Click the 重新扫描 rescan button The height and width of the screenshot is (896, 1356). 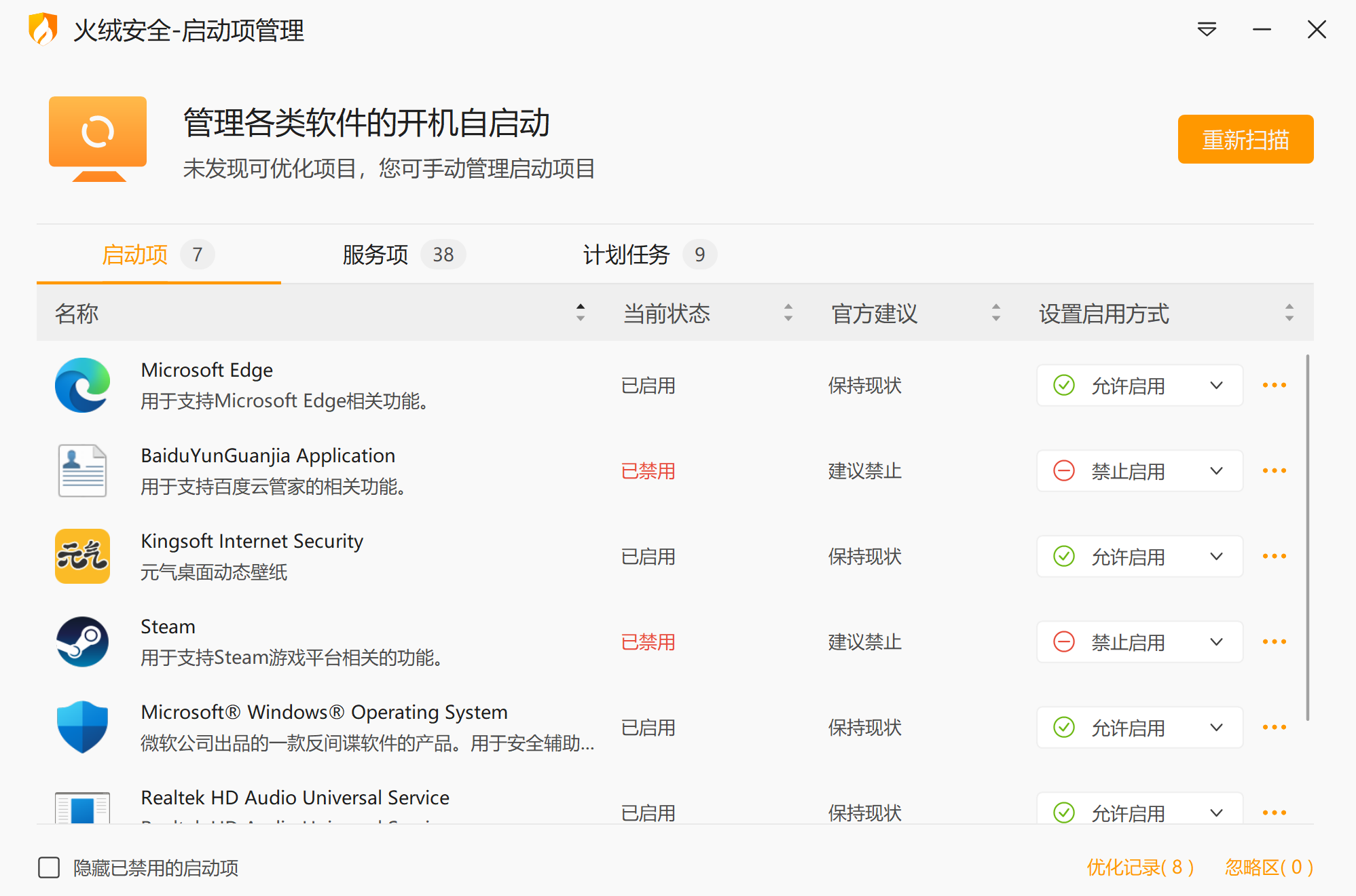pyautogui.click(x=1245, y=139)
